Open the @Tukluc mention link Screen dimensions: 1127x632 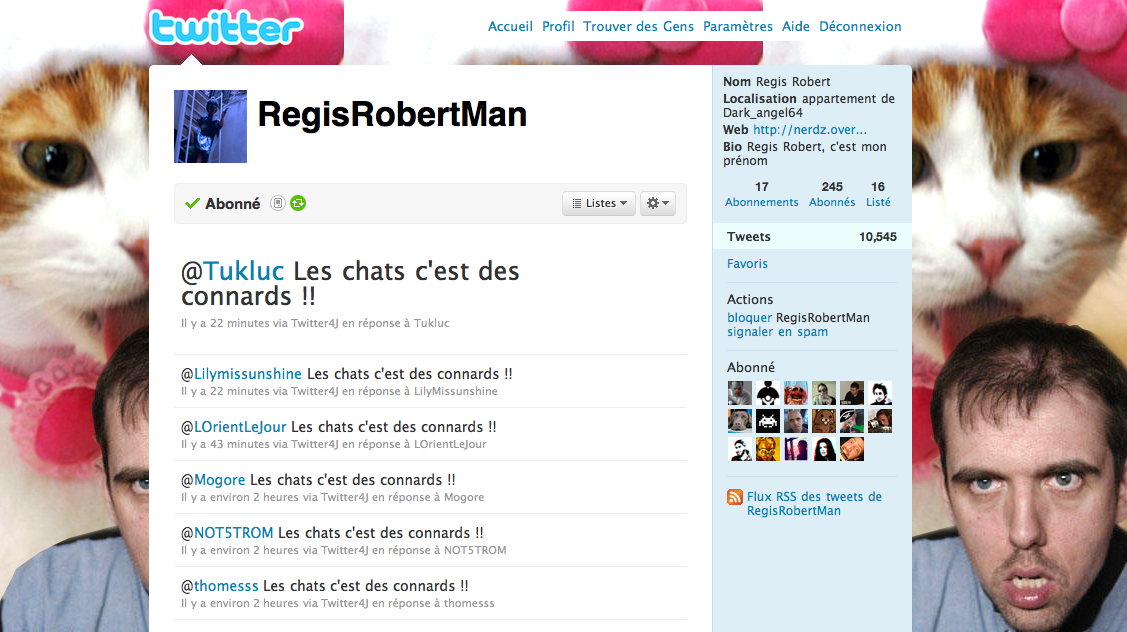233,271
